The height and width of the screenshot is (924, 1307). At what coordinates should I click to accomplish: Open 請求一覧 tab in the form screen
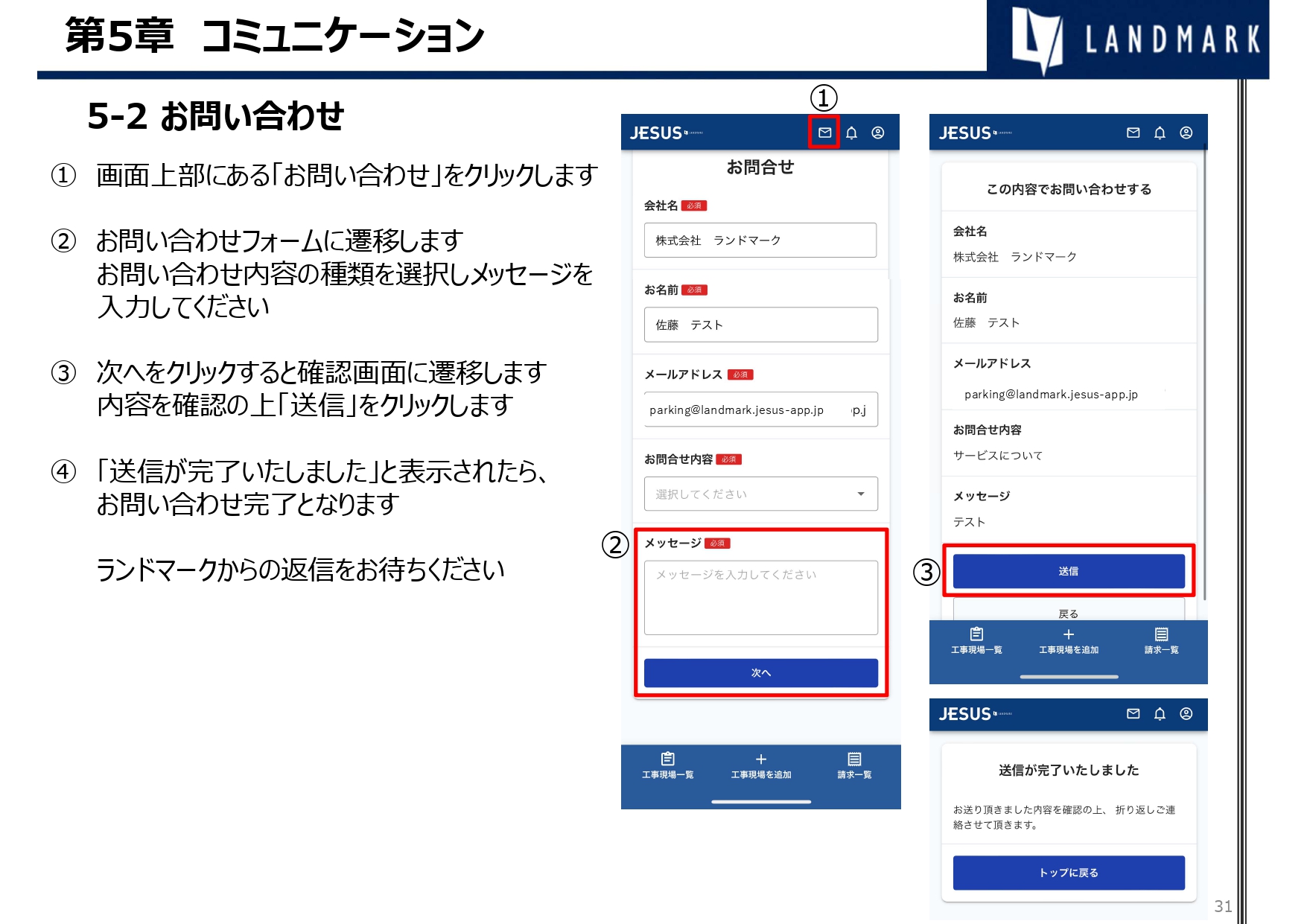click(x=854, y=765)
